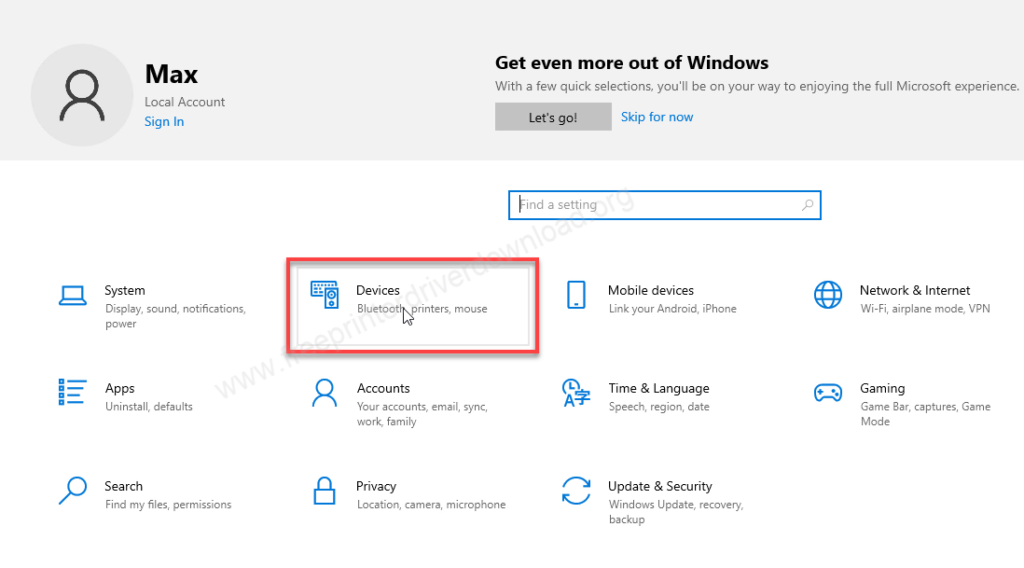Open the Mobile devices title

click(x=650, y=290)
